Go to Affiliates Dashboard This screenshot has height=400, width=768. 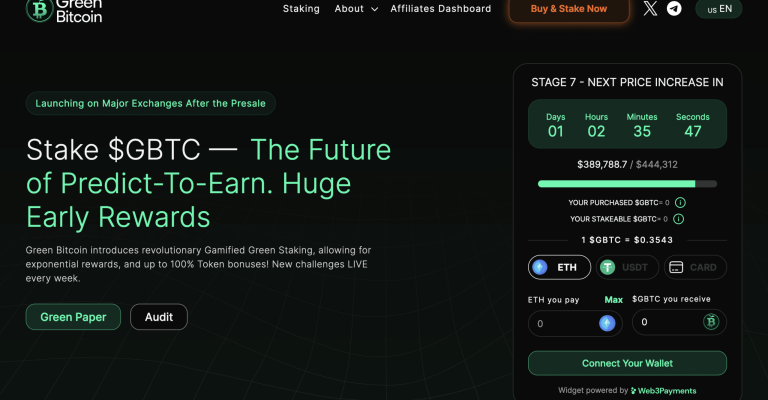441,9
